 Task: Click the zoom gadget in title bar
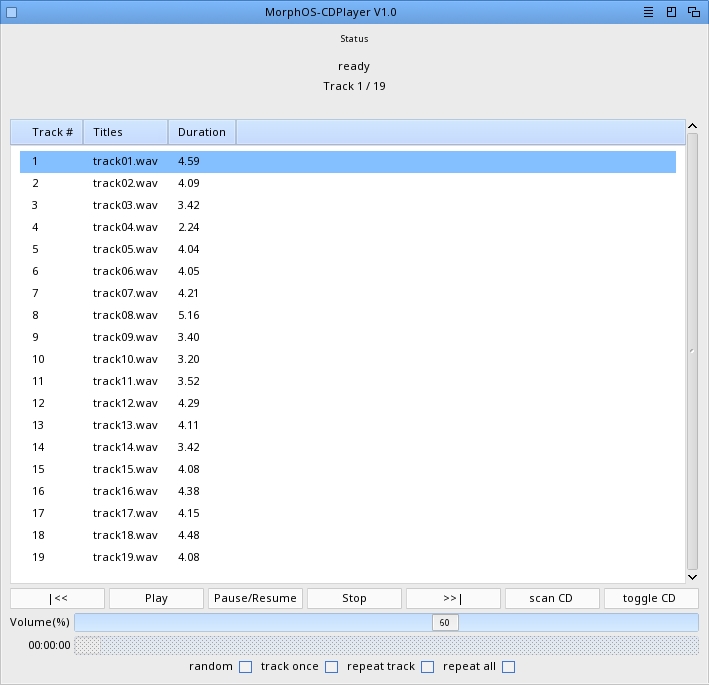(671, 12)
